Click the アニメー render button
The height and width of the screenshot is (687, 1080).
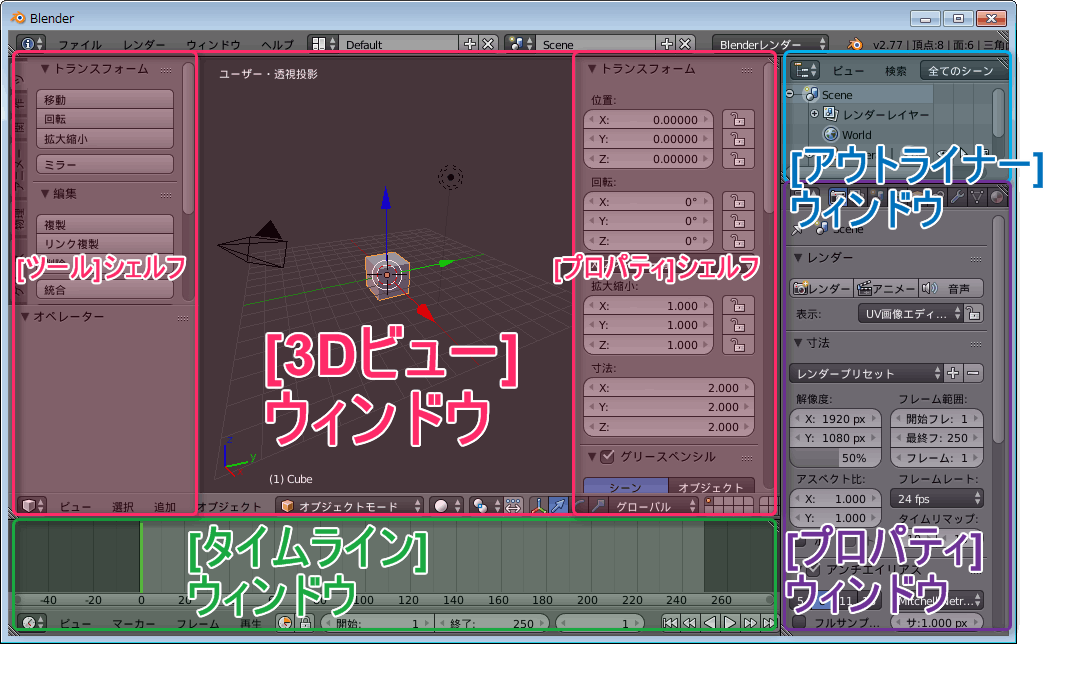[886, 288]
